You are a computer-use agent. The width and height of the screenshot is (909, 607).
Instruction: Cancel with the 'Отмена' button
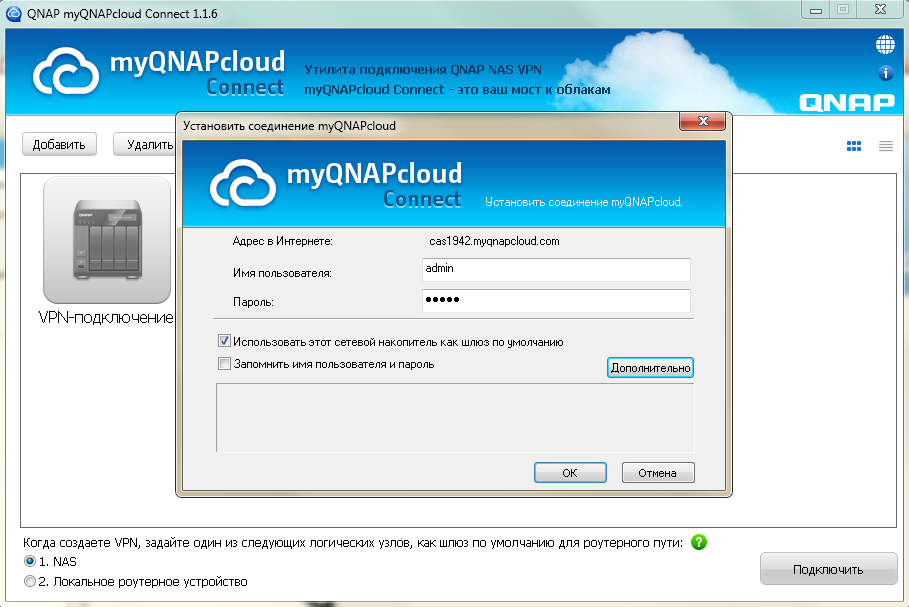[x=658, y=472]
